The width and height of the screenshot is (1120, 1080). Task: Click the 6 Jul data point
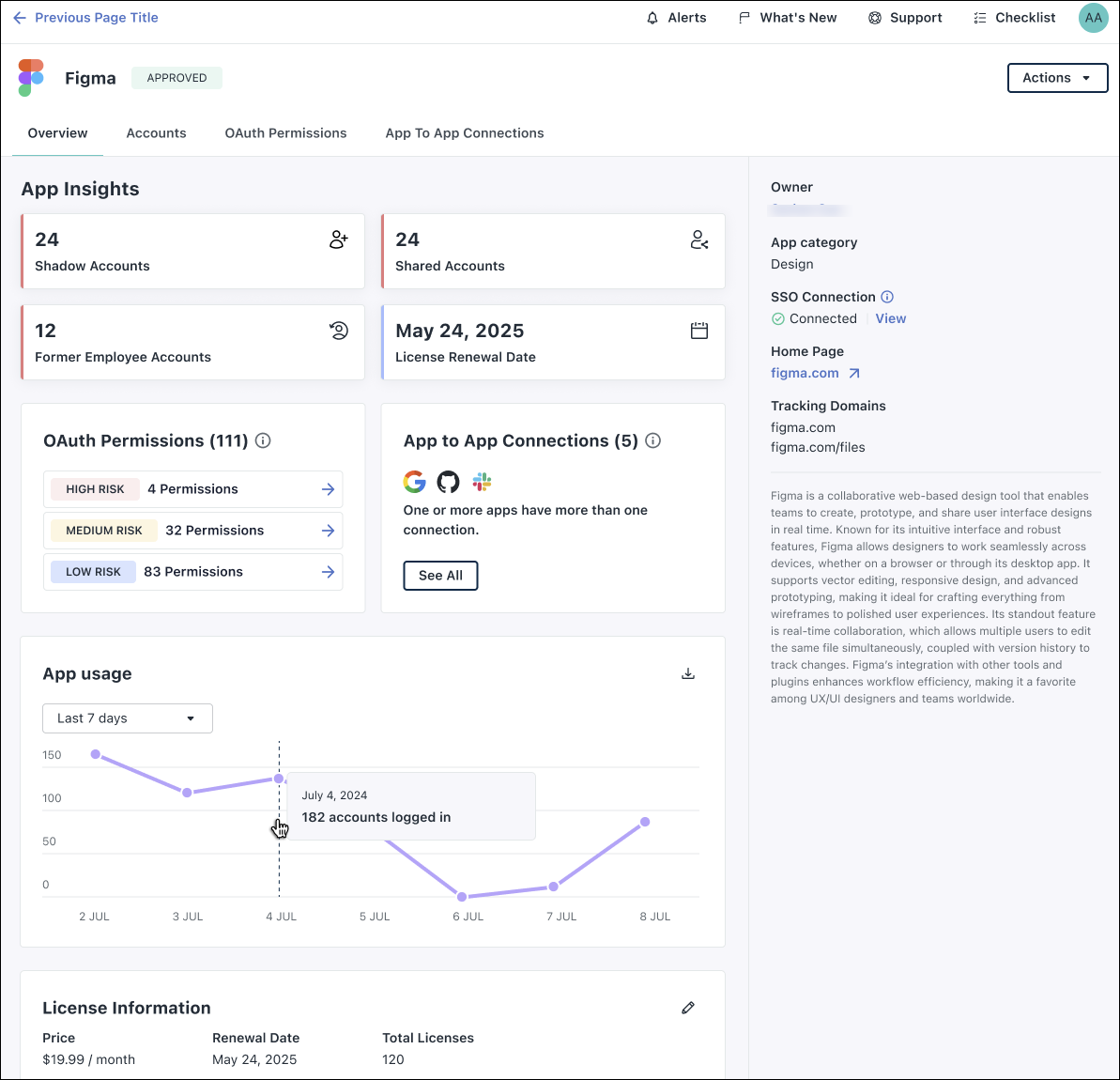[462, 896]
